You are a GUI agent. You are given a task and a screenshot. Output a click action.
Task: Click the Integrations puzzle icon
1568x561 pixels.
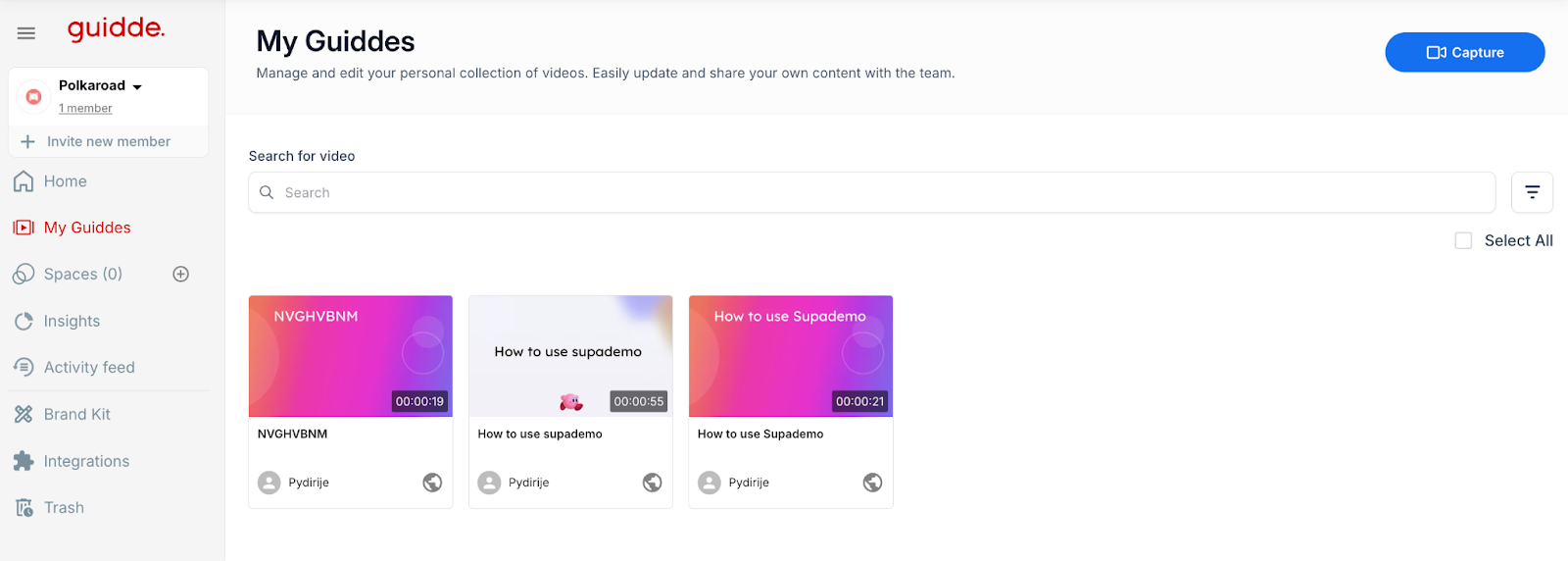24,461
